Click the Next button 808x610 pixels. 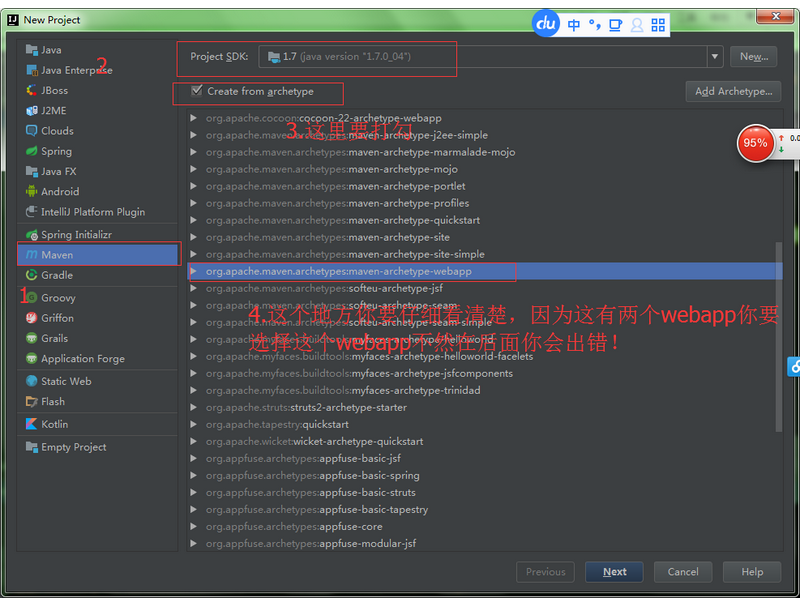614,572
